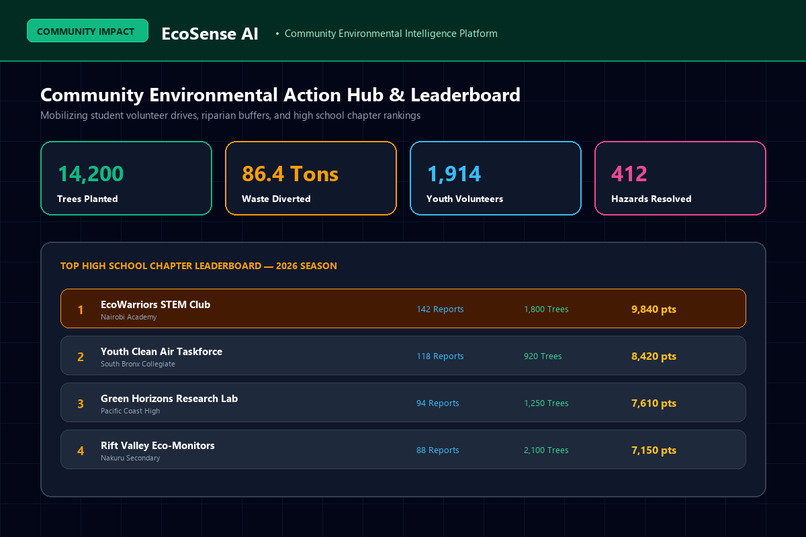Click the COMMUNITY IMPACT badge

pos(87,31)
